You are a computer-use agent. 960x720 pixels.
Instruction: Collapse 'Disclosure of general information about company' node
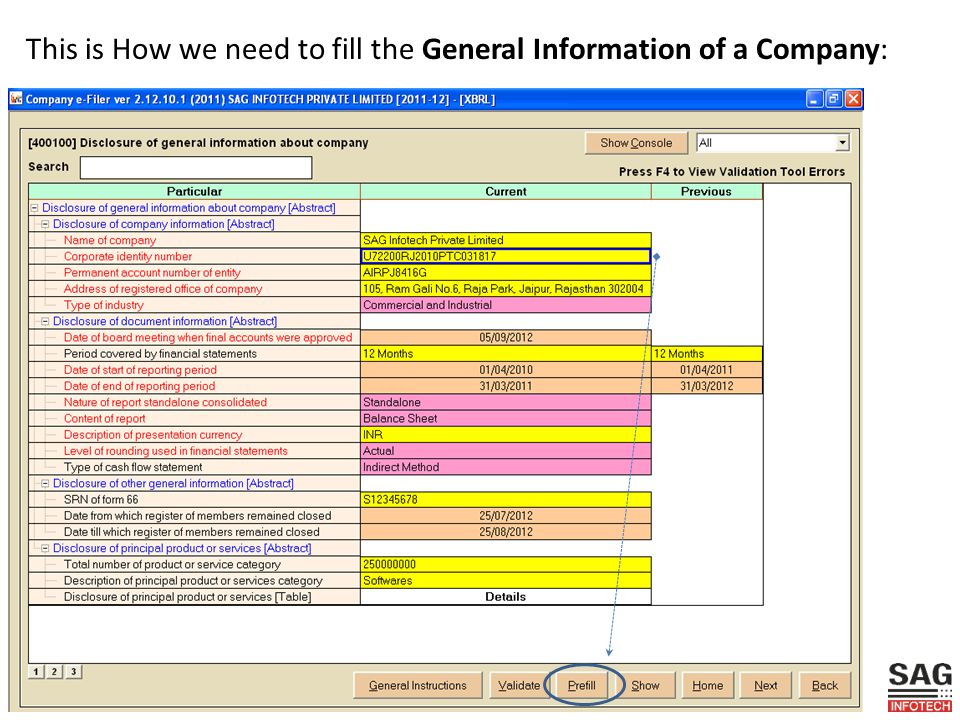pos(34,208)
